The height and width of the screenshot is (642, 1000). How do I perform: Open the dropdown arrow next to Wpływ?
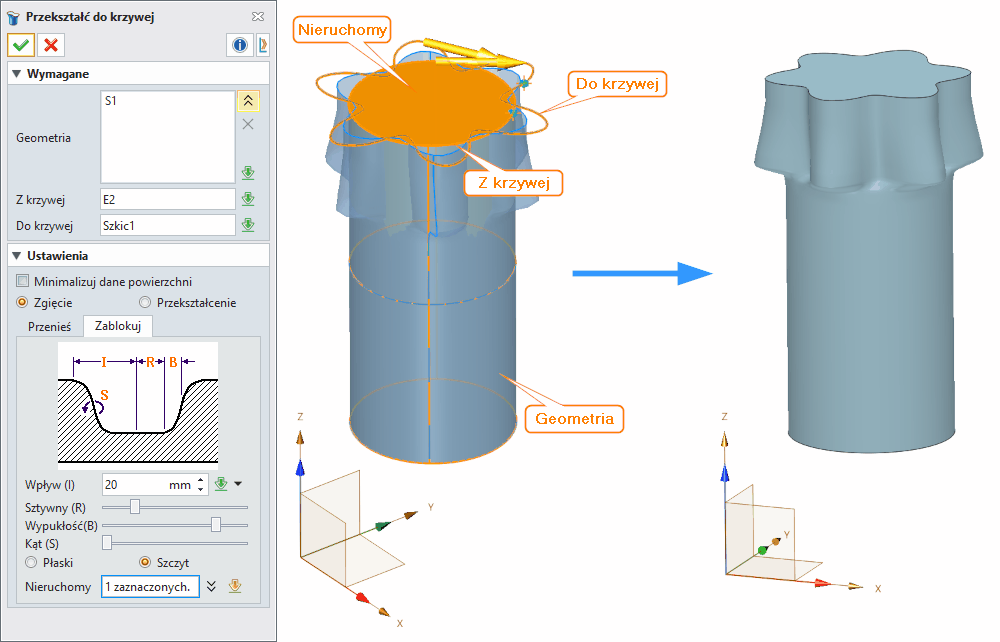coord(238,485)
